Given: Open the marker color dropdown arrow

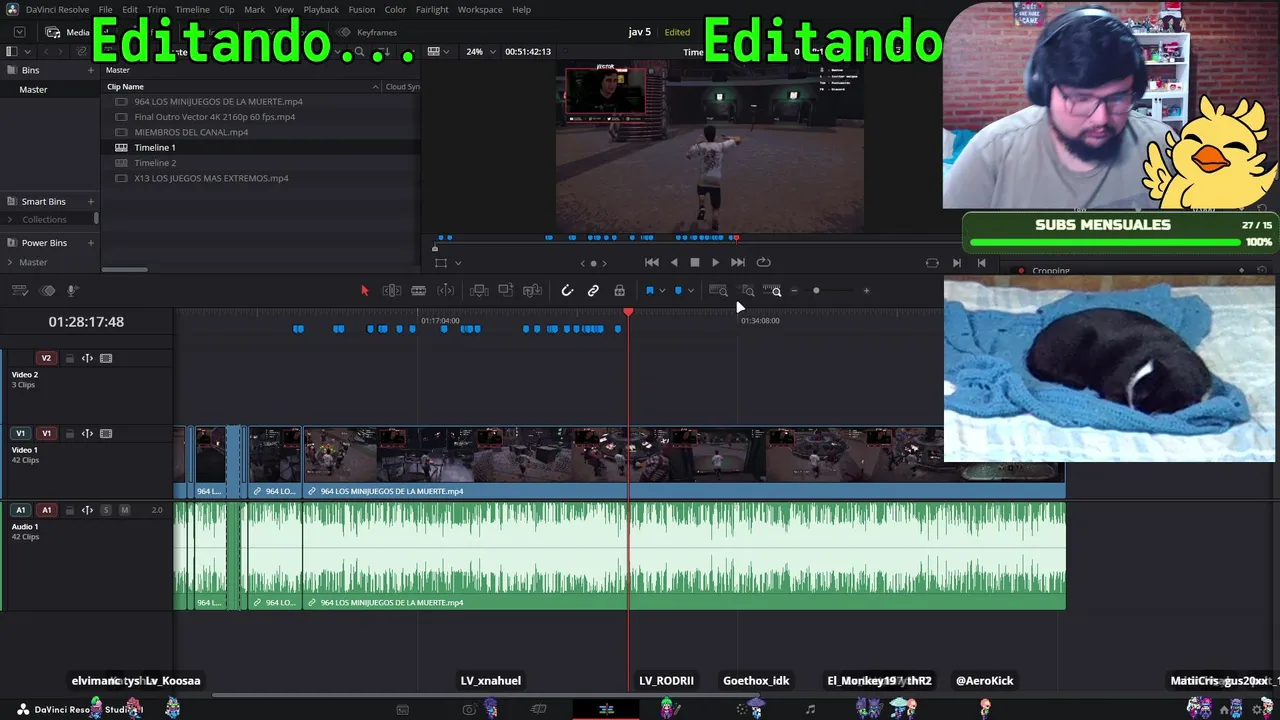Looking at the screenshot, I should [x=691, y=291].
